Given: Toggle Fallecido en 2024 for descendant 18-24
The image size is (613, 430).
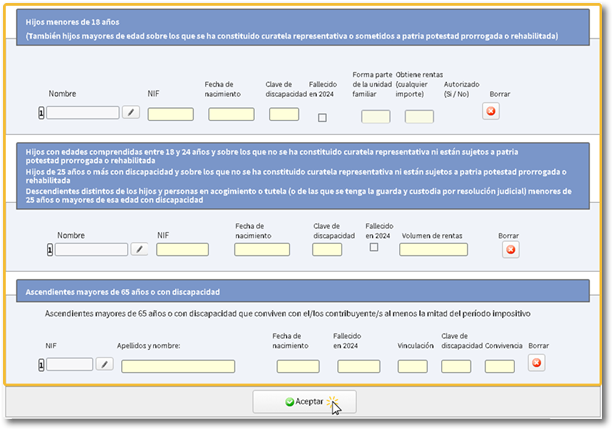Looking at the screenshot, I should (373, 247).
